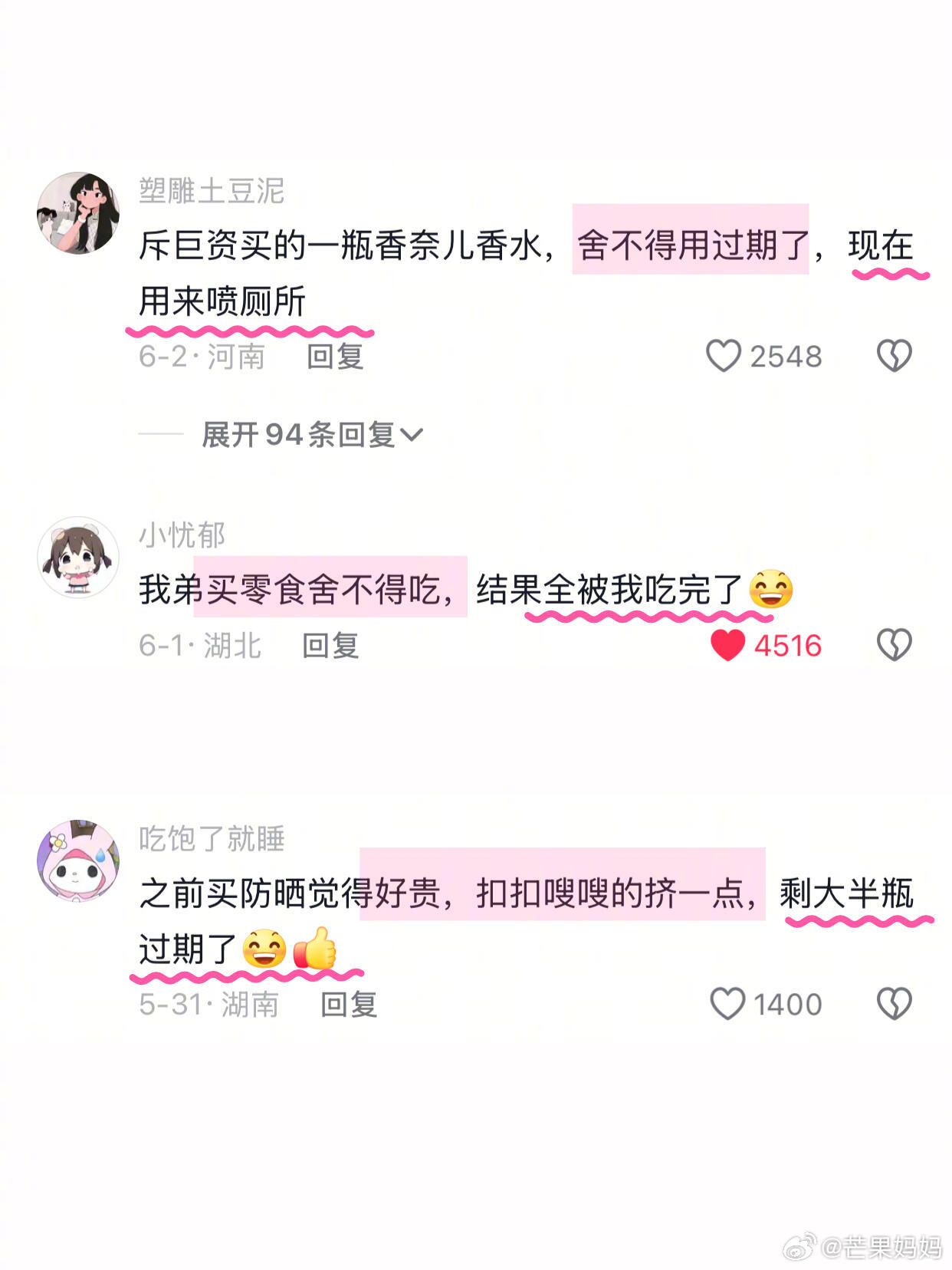Reply to 塑雕土豆泥's comment
The height and width of the screenshot is (1270, 952).
pyautogui.click(x=335, y=357)
